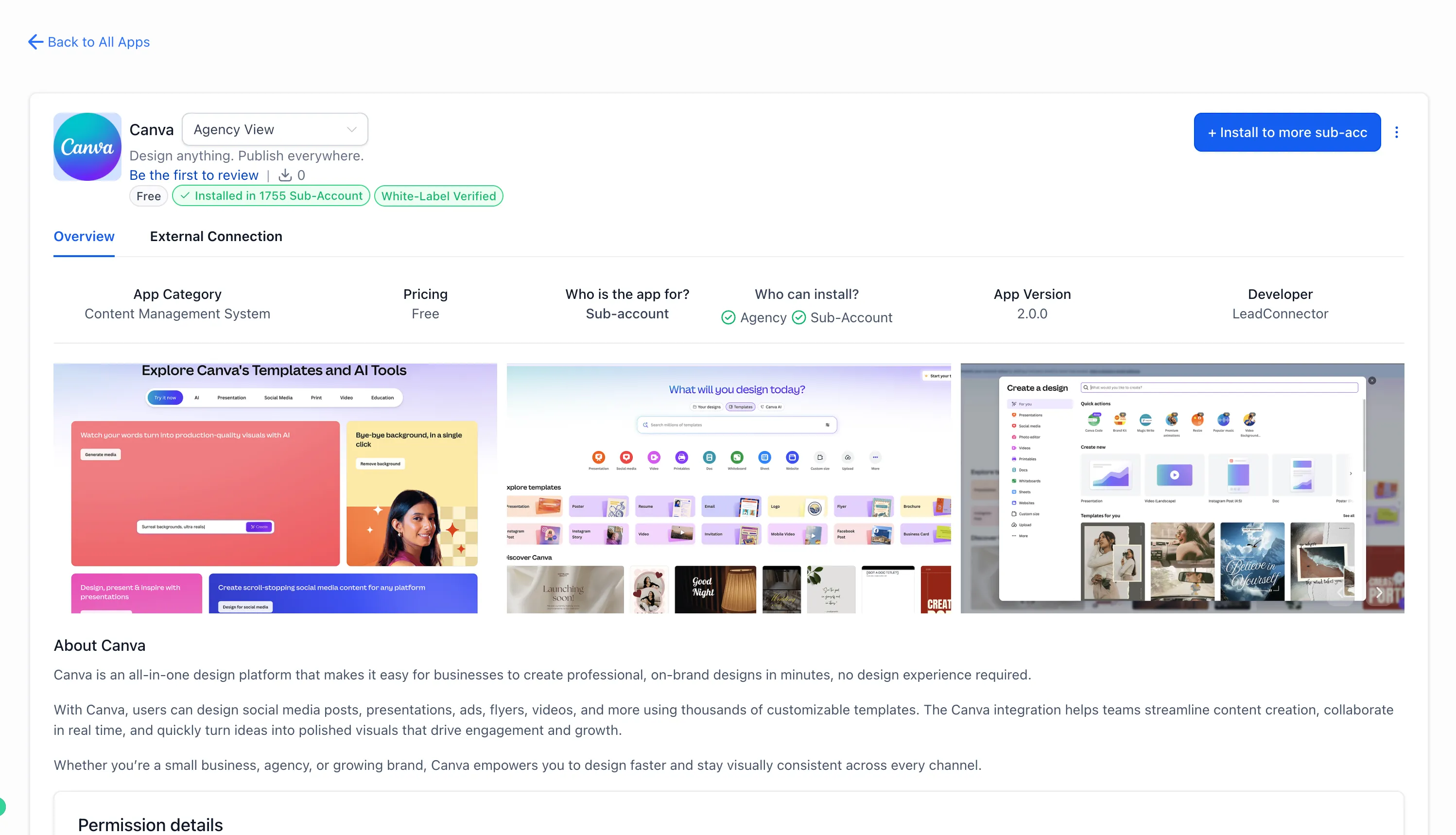
Task: Switch to the External Connection tab
Action: coord(216,236)
